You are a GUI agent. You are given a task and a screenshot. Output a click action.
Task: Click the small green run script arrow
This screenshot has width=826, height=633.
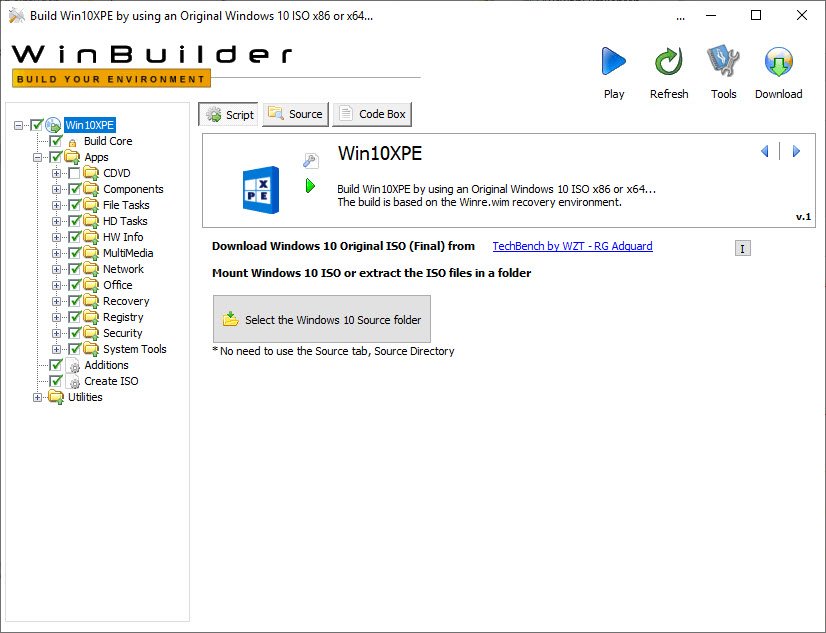(x=310, y=185)
